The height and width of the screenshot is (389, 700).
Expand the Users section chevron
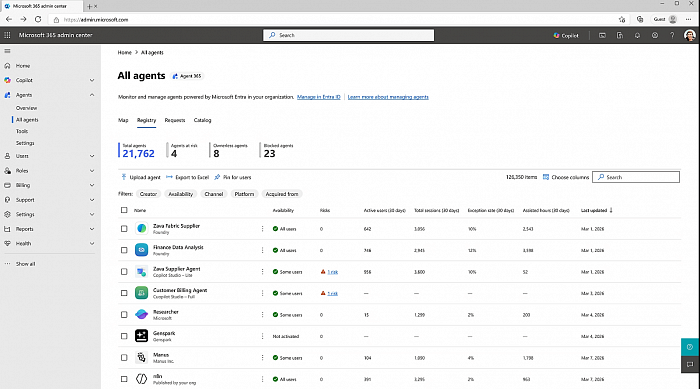[x=92, y=156]
